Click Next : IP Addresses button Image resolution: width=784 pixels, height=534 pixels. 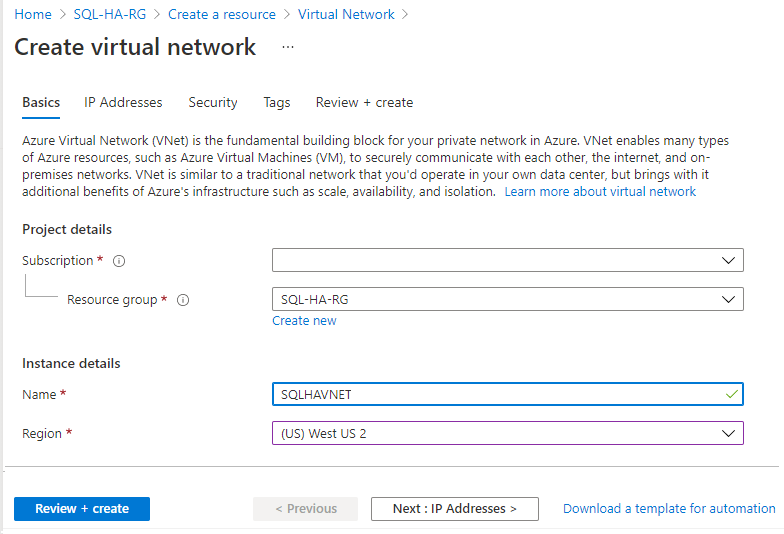point(454,509)
